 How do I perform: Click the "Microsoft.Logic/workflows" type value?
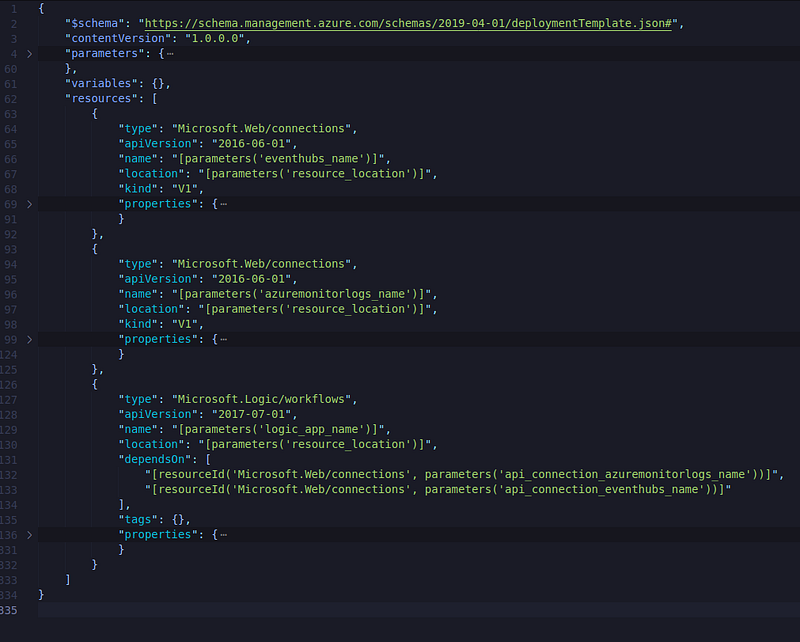click(x=261, y=399)
